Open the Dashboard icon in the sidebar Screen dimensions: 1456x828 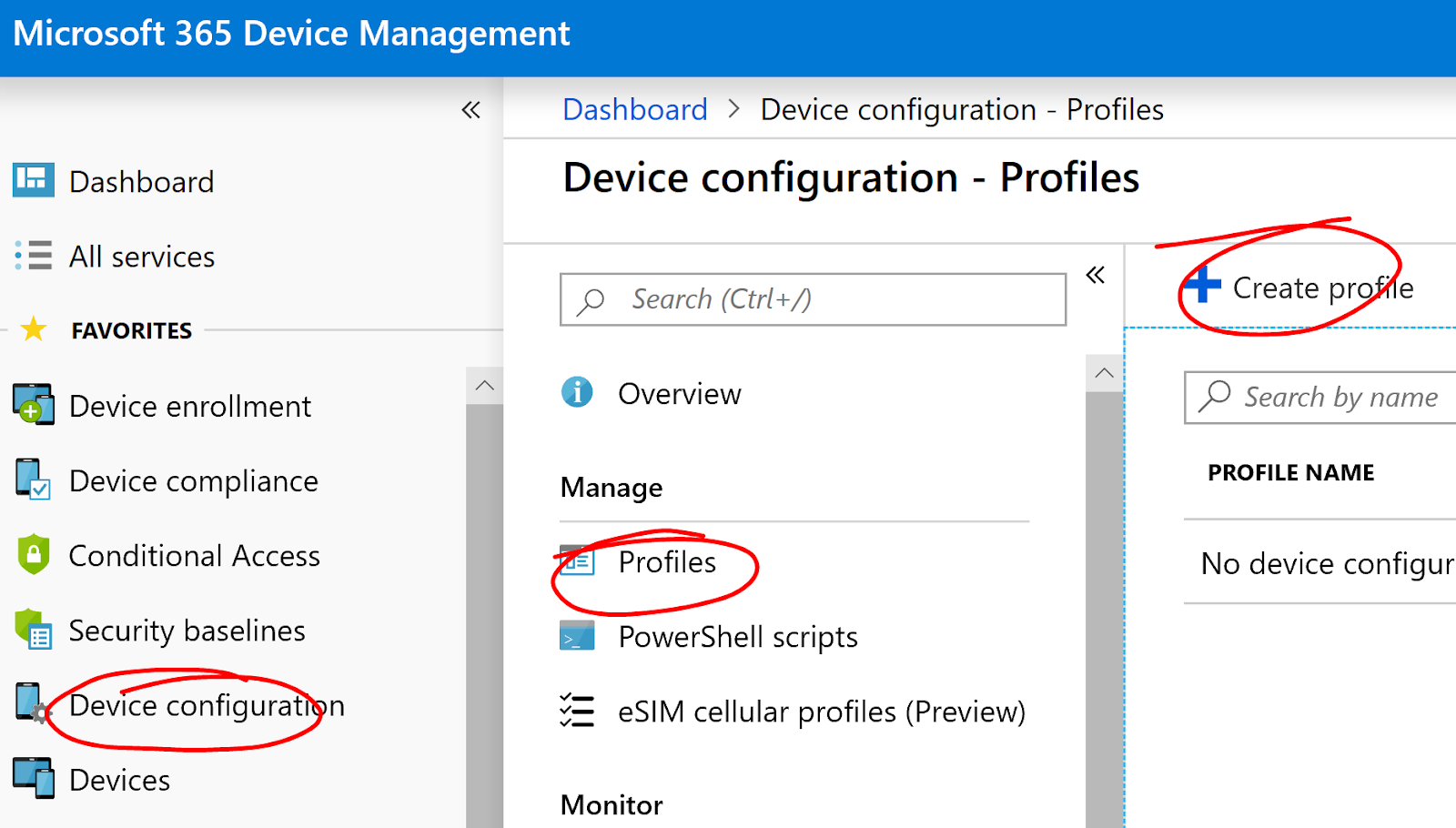[32, 179]
